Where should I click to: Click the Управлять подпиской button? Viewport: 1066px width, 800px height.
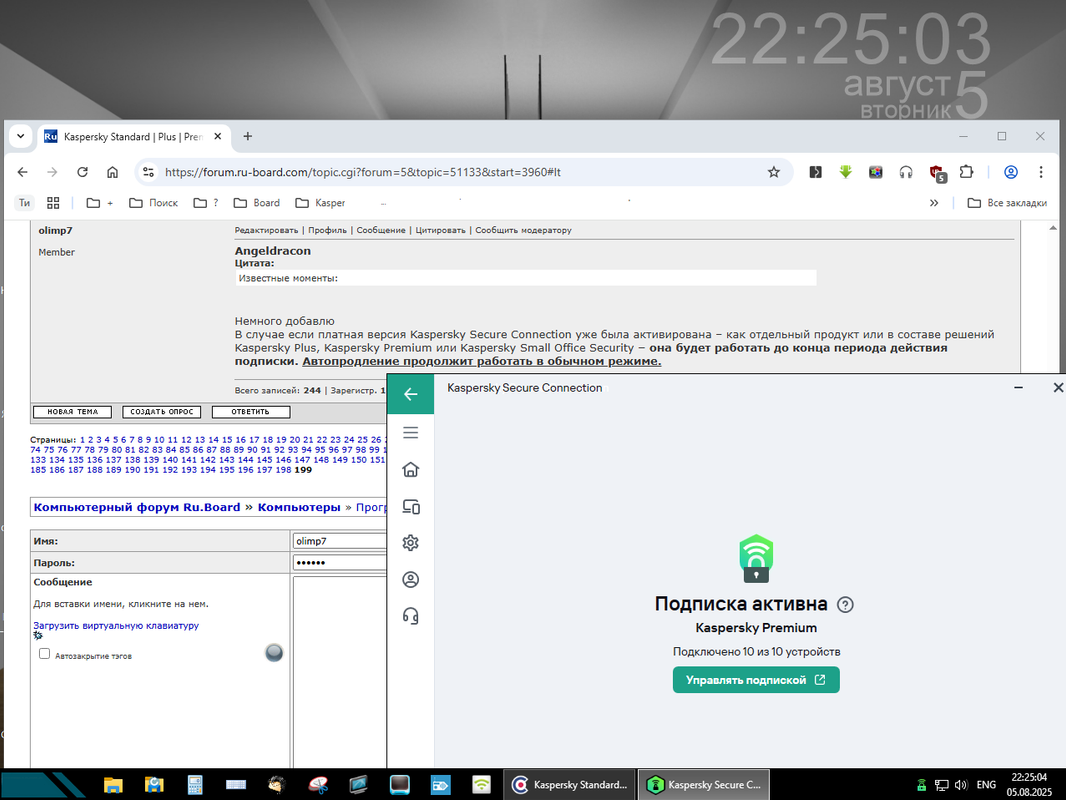coord(756,680)
